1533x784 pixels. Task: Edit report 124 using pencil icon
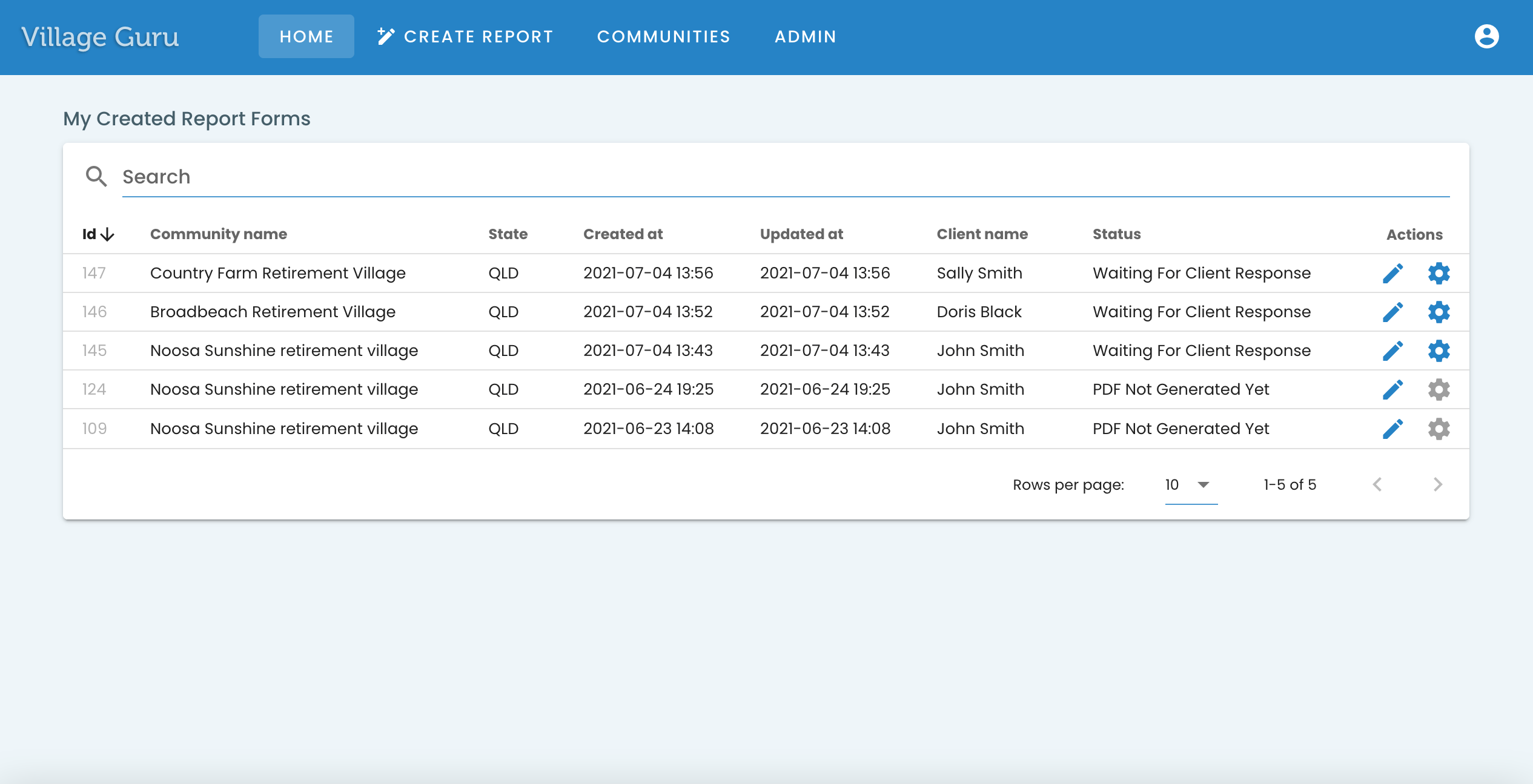(1392, 389)
